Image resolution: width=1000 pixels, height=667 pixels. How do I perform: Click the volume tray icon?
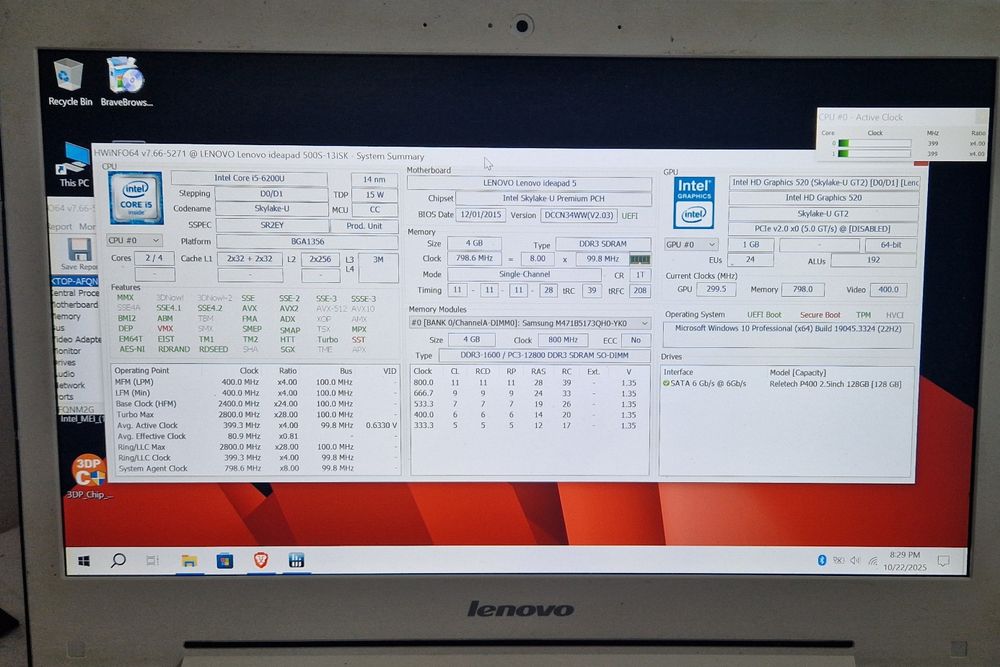pyautogui.click(x=855, y=561)
